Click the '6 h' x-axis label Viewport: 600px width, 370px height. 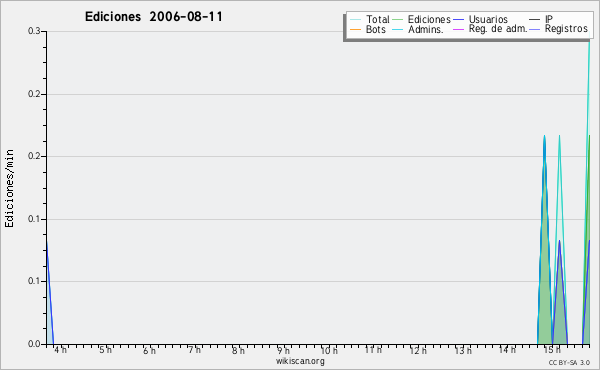[x=149, y=350]
